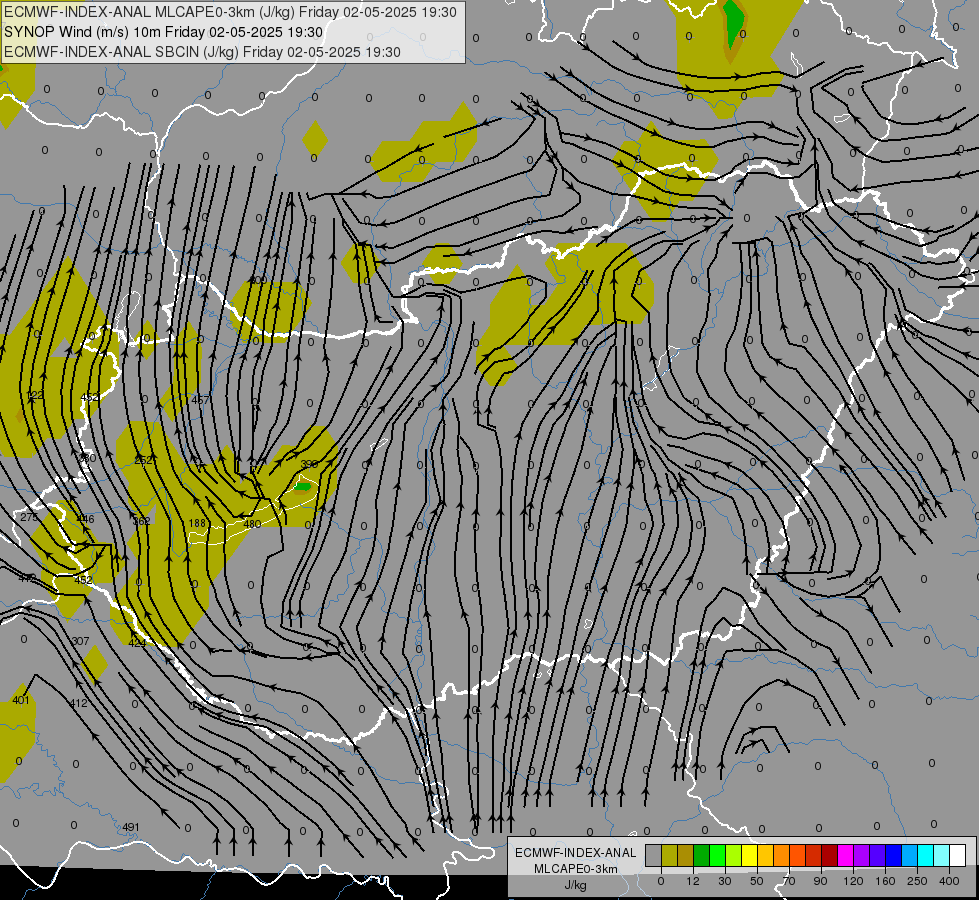This screenshot has height=900, width=979.
Task: Select the deep blue legend swatch
Action: [x=893, y=855]
